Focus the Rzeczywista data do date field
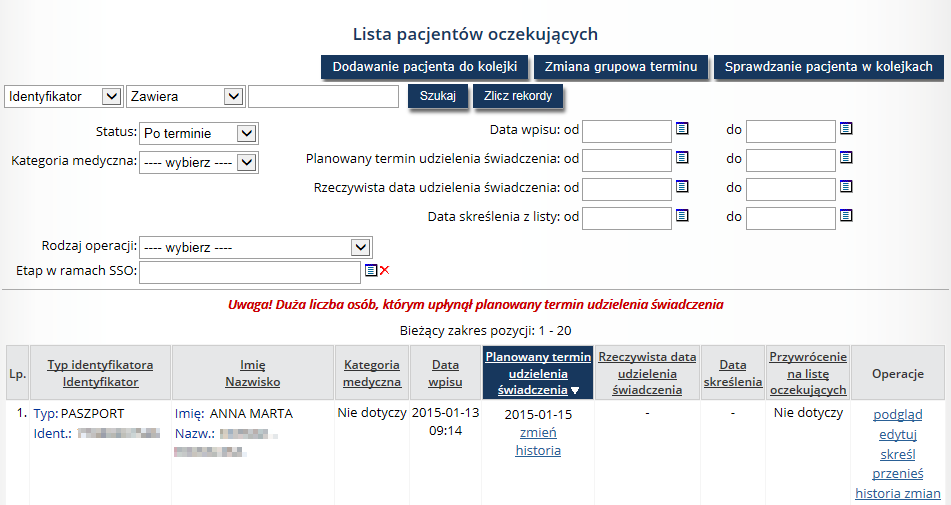The height and width of the screenshot is (505, 951). pos(790,189)
